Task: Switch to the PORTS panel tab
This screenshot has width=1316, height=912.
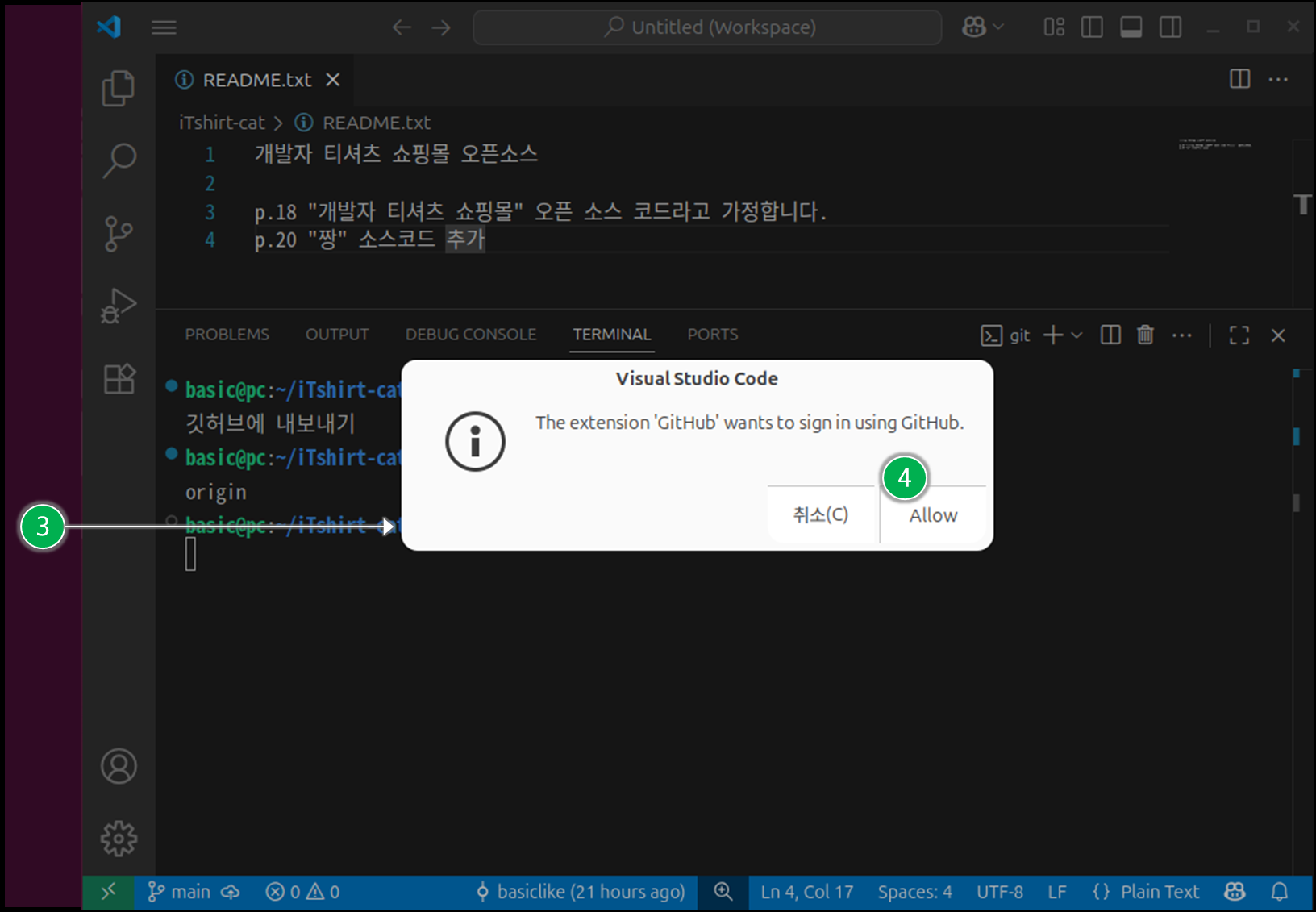Action: click(713, 335)
